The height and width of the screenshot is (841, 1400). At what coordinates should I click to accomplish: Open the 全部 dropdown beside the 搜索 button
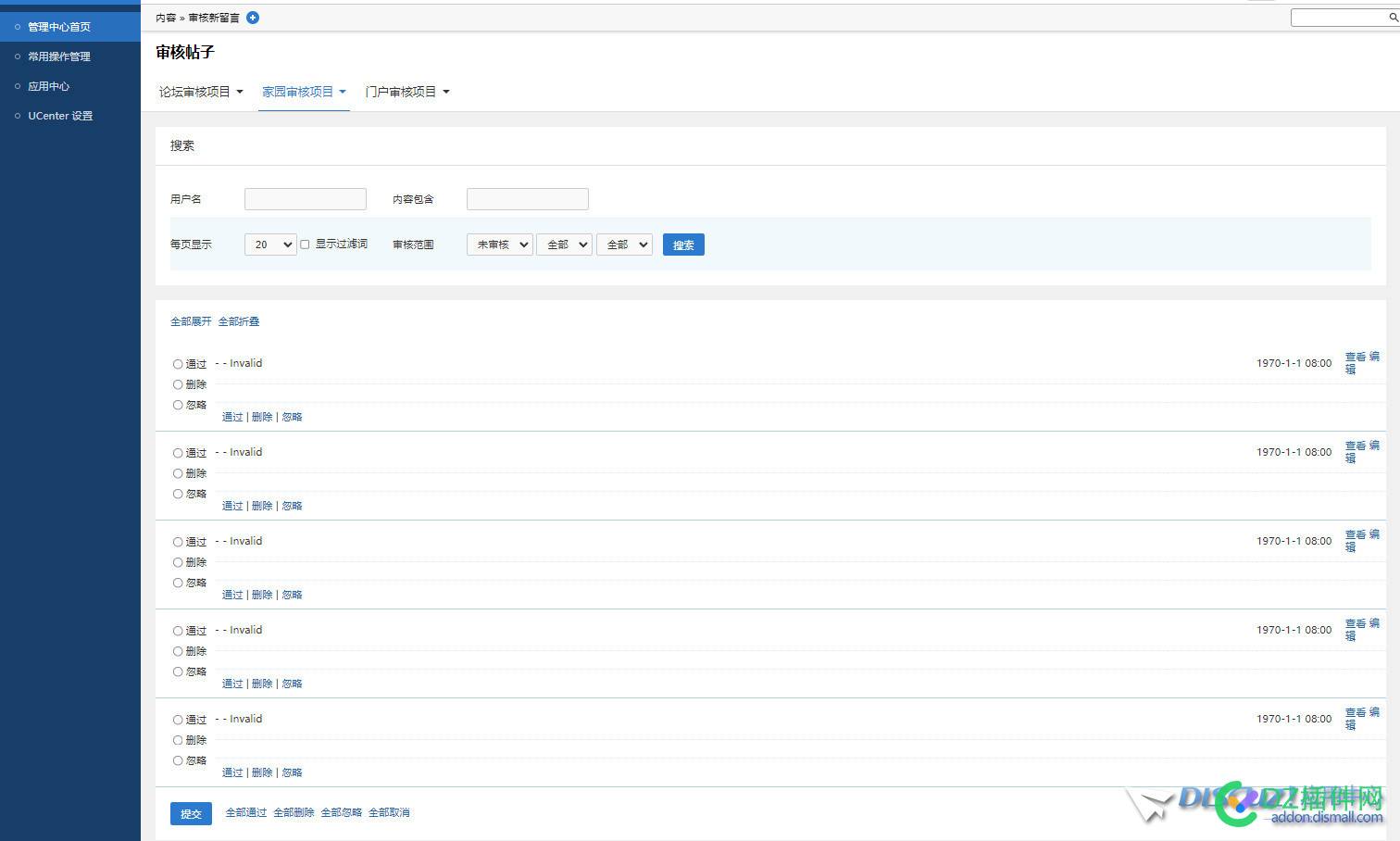[x=625, y=245]
